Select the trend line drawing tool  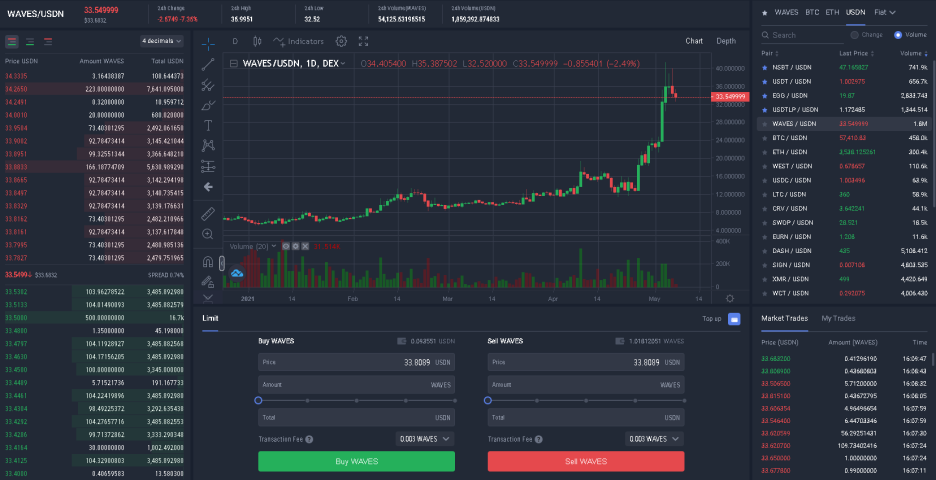(208, 64)
